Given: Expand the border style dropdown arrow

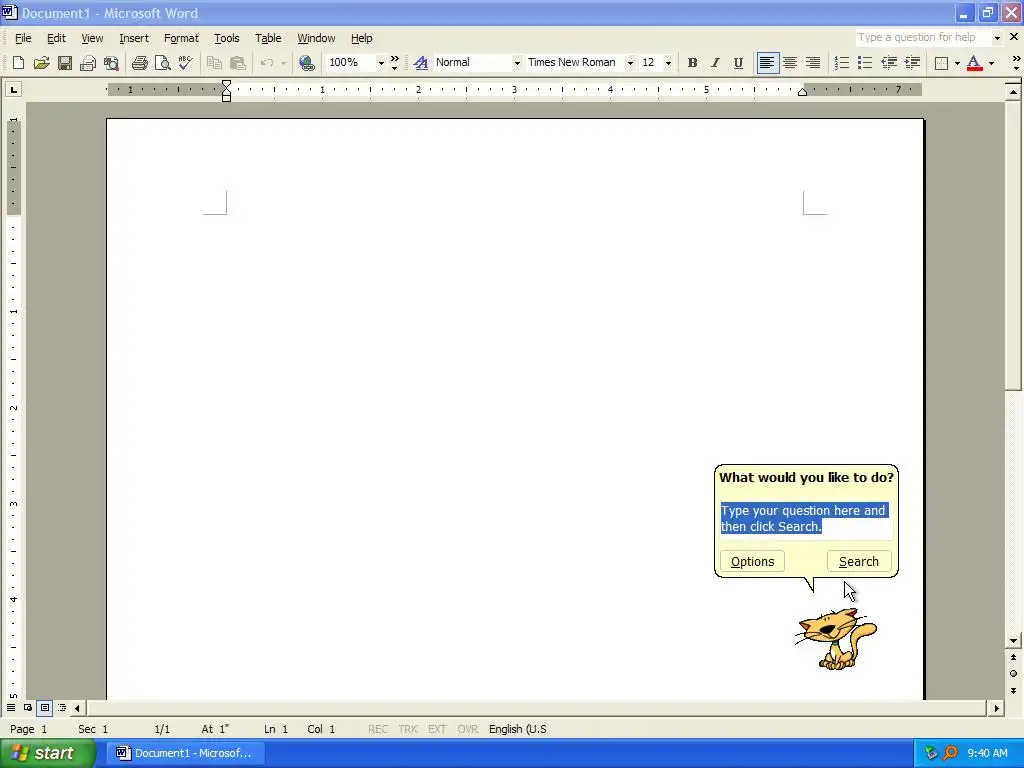Looking at the screenshot, I should tap(957, 63).
